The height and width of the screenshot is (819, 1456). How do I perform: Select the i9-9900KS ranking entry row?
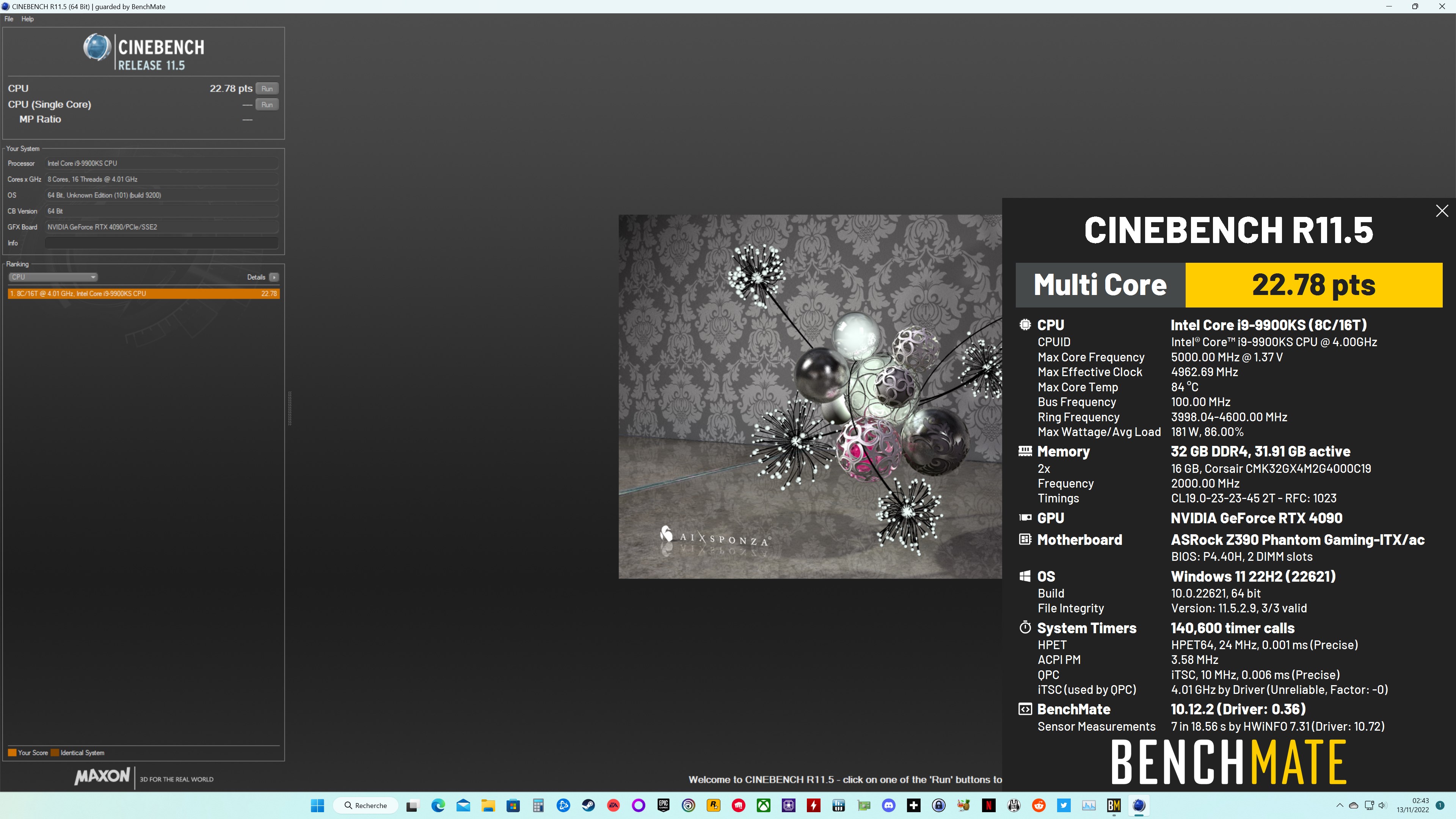click(x=144, y=293)
